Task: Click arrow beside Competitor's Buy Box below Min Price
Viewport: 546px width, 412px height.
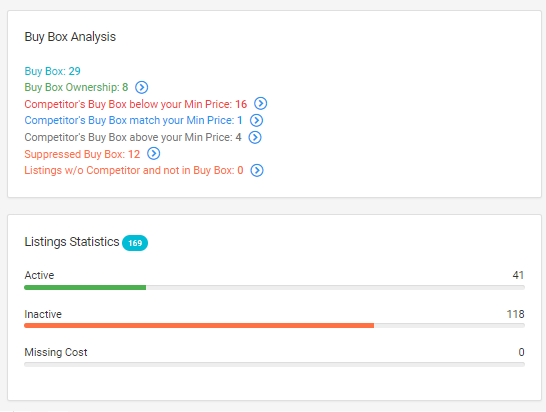Action: (x=260, y=103)
